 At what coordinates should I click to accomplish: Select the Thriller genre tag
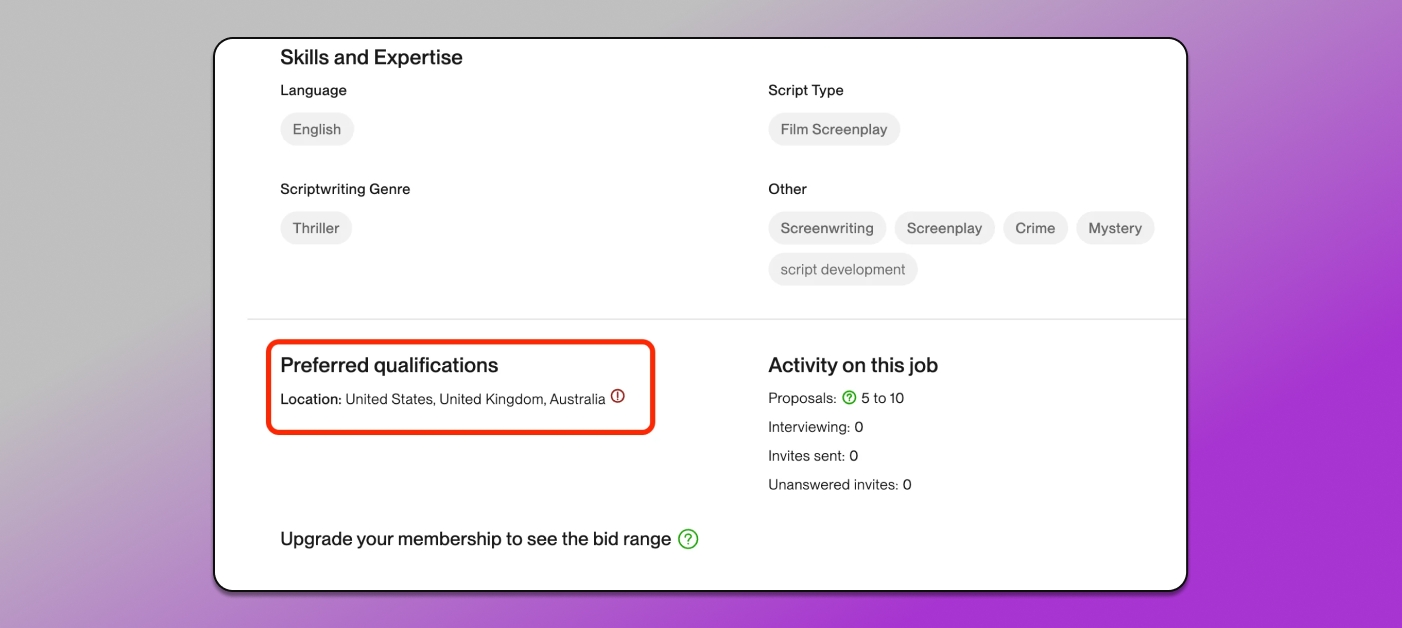[316, 228]
